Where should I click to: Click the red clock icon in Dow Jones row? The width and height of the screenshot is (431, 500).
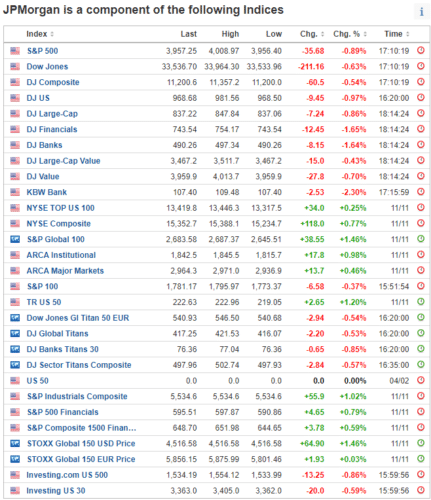point(421,66)
